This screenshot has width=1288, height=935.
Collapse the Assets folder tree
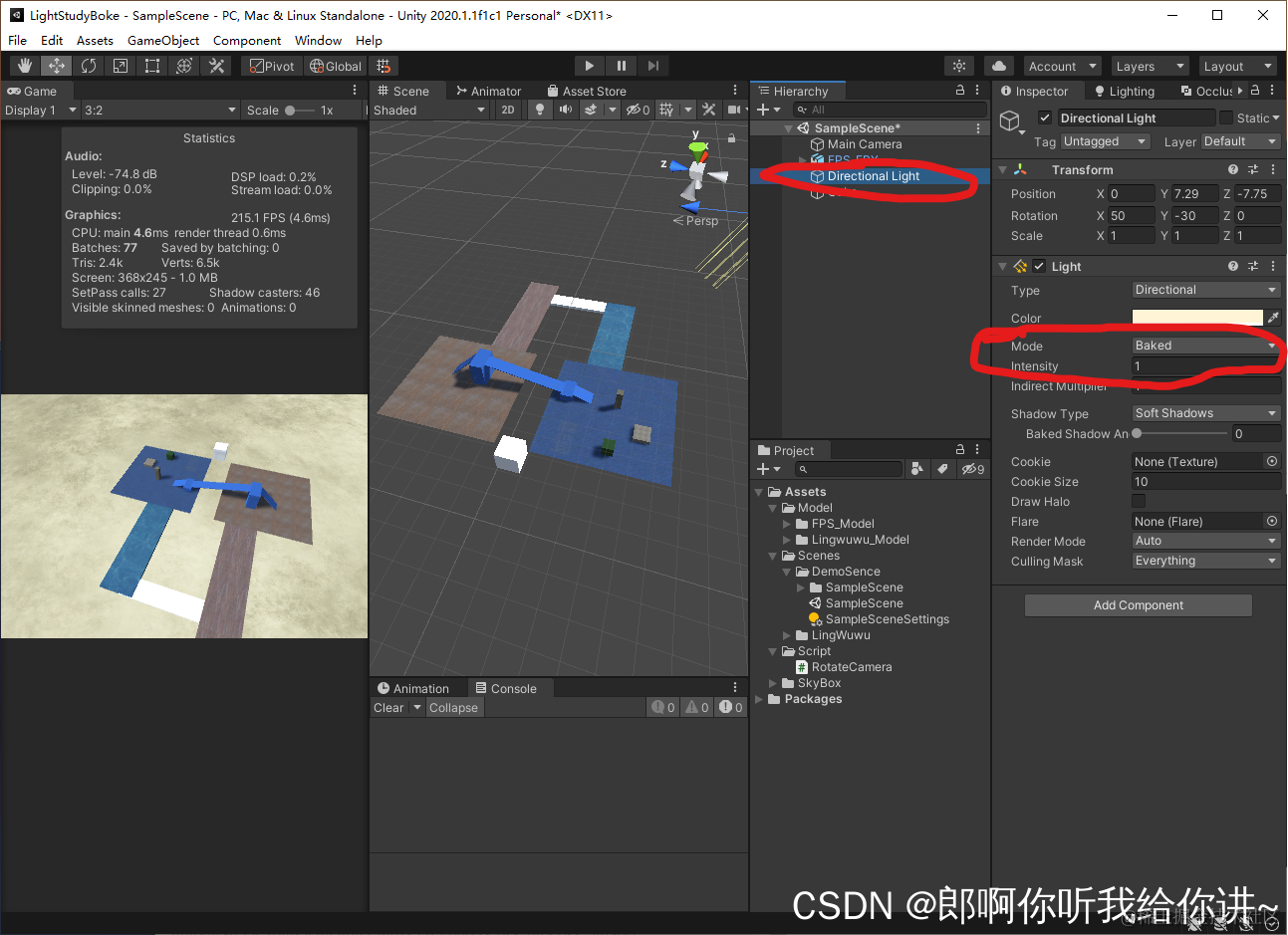[759, 492]
